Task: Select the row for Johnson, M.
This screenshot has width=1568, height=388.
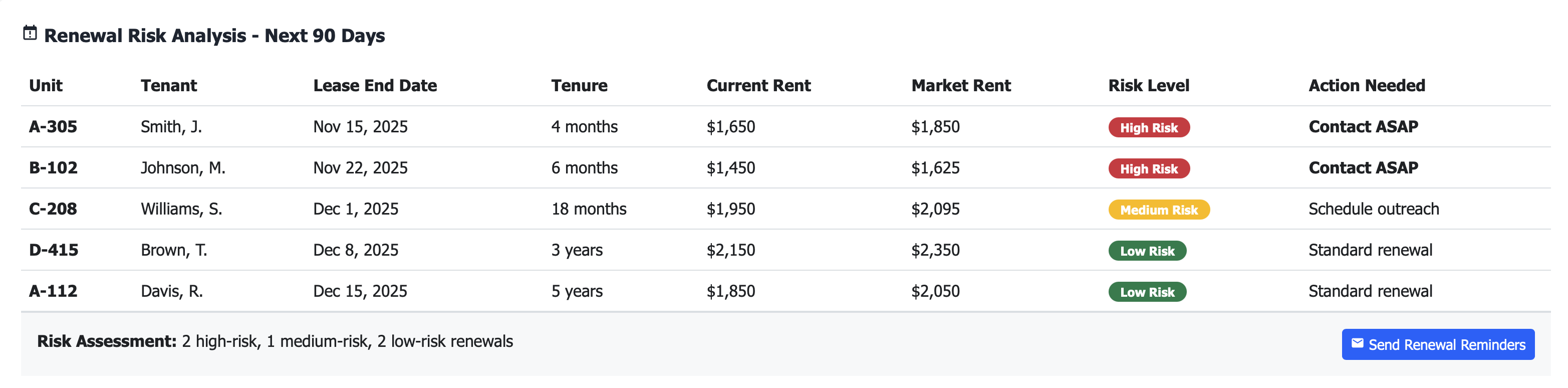Action: [x=183, y=168]
